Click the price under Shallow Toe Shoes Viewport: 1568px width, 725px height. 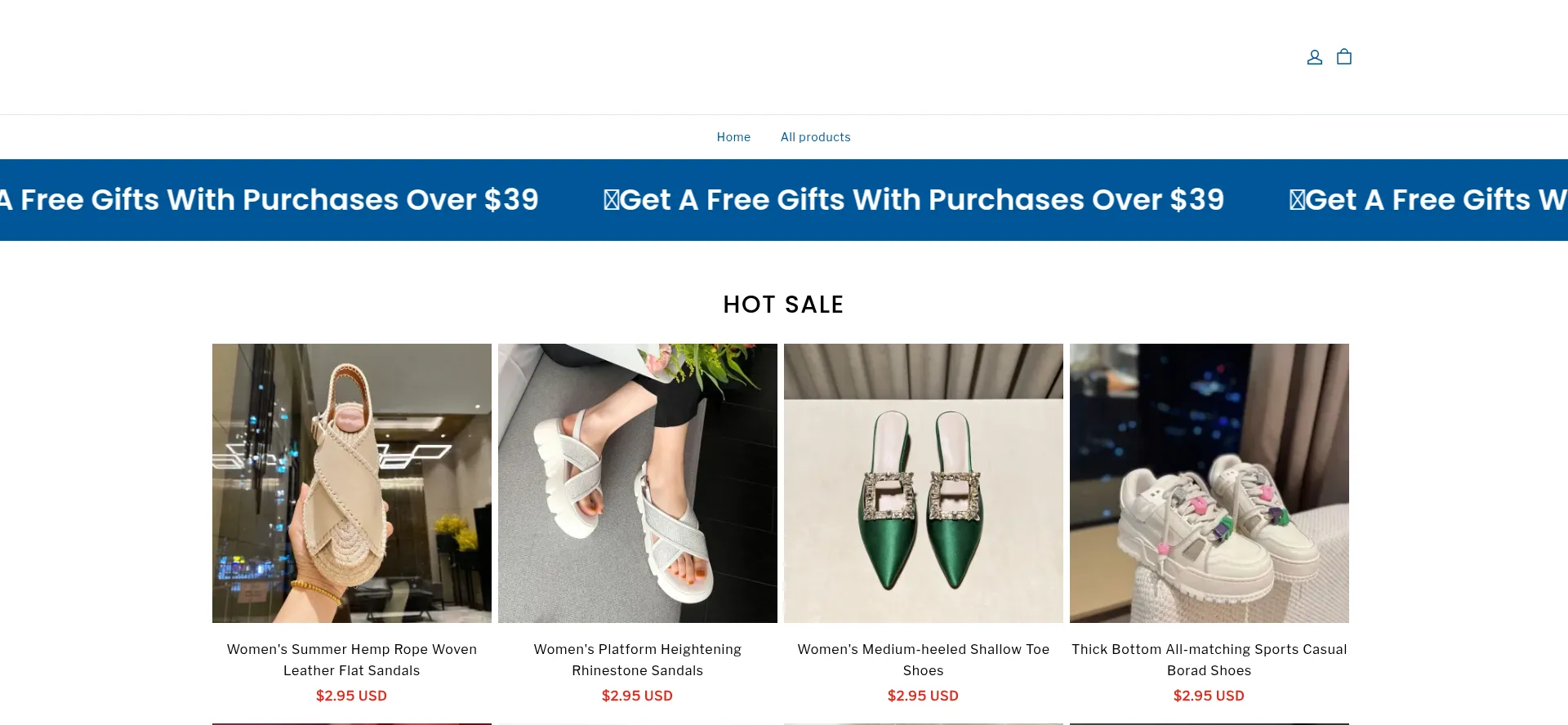[923, 696]
